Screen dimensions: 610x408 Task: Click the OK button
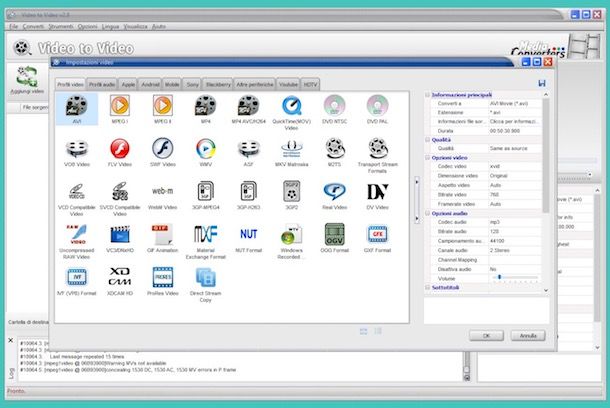click(486, 335)
